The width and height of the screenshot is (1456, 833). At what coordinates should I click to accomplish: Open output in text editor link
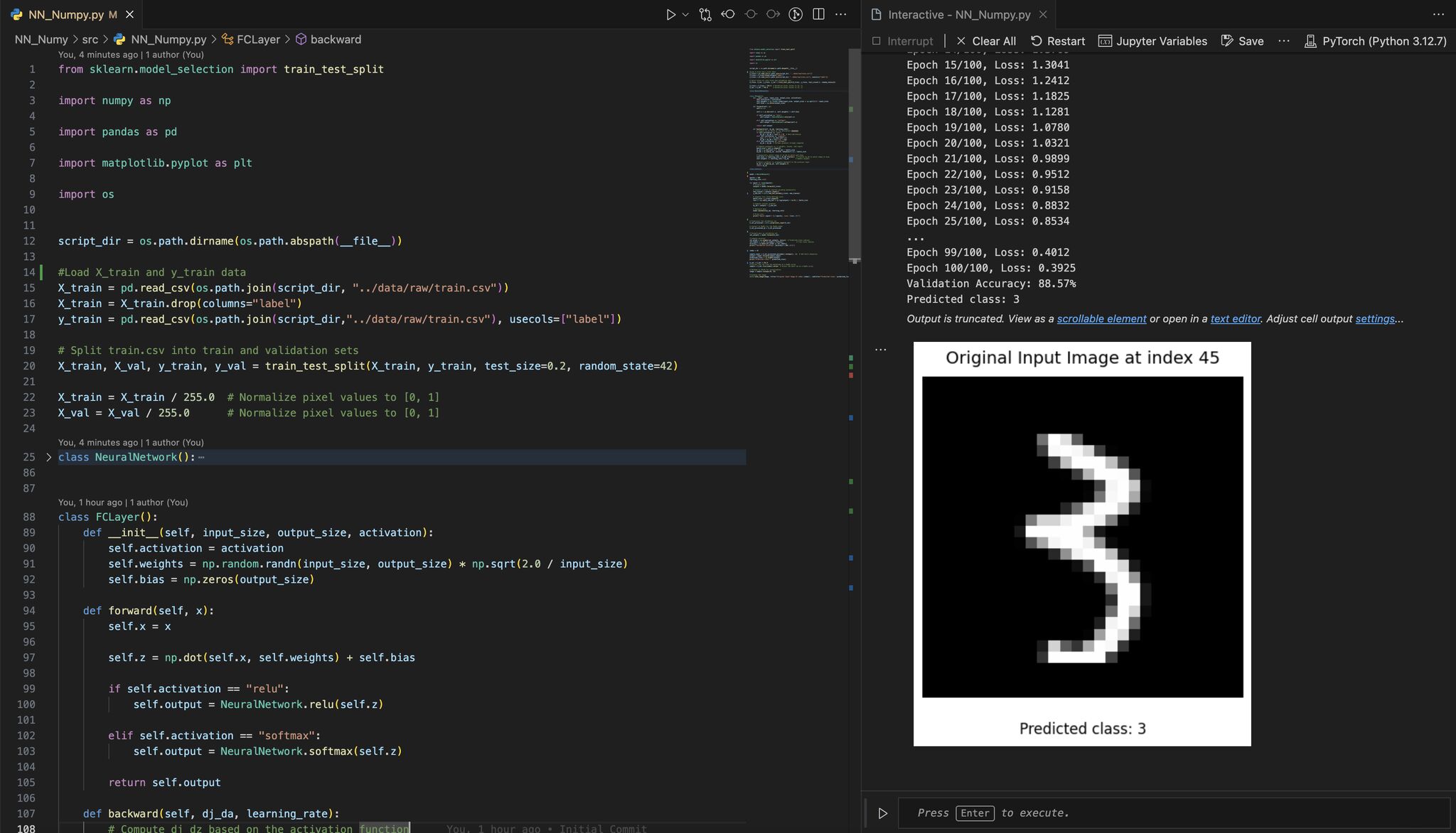[1236, 318]
